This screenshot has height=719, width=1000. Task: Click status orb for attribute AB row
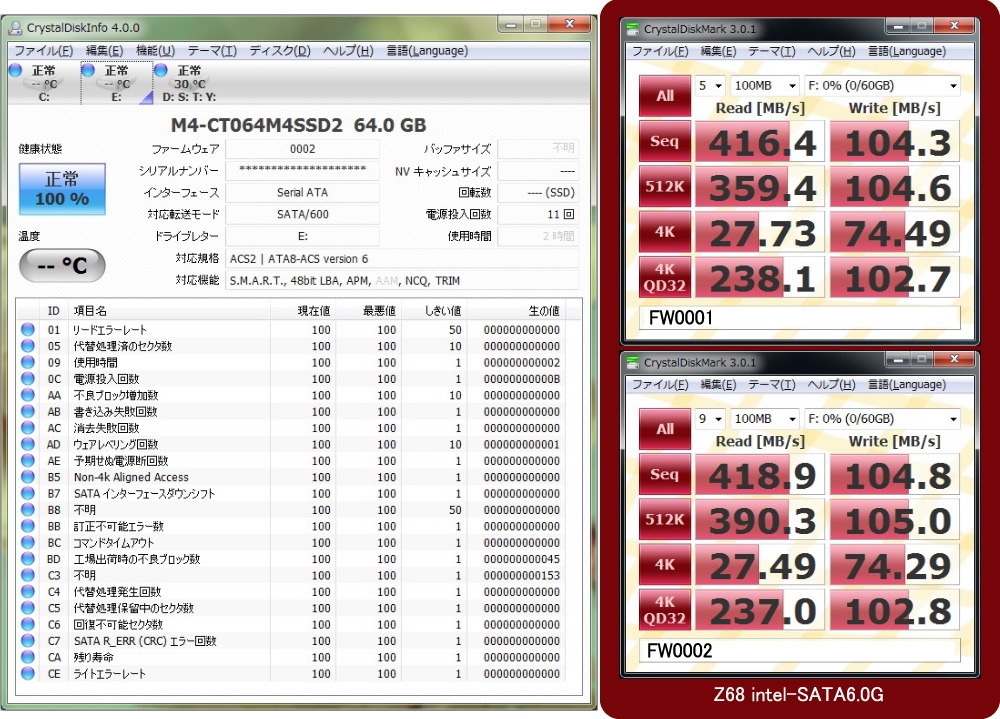(x=27, y=411)
